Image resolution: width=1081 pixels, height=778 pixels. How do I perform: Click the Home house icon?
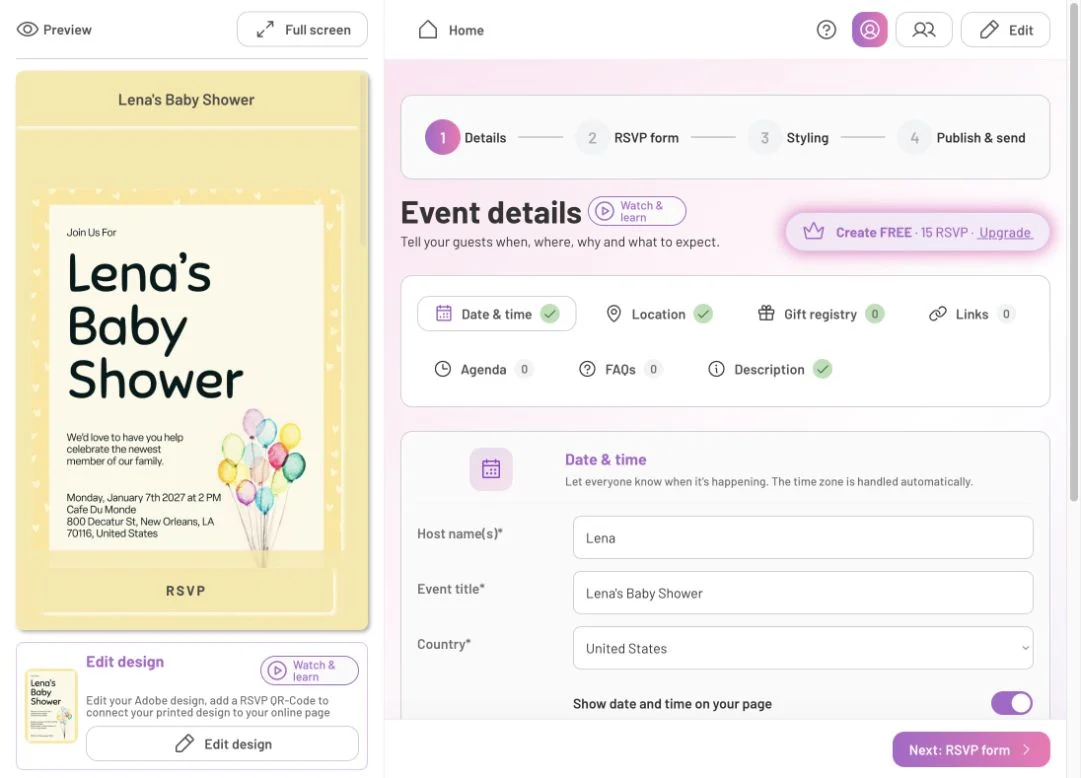pyautogui.click(x=428, y=30)
